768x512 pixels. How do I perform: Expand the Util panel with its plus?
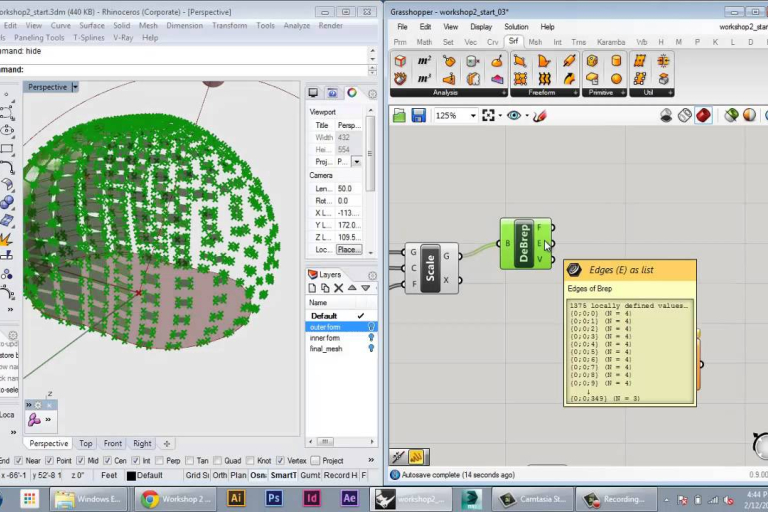(670, 93)
